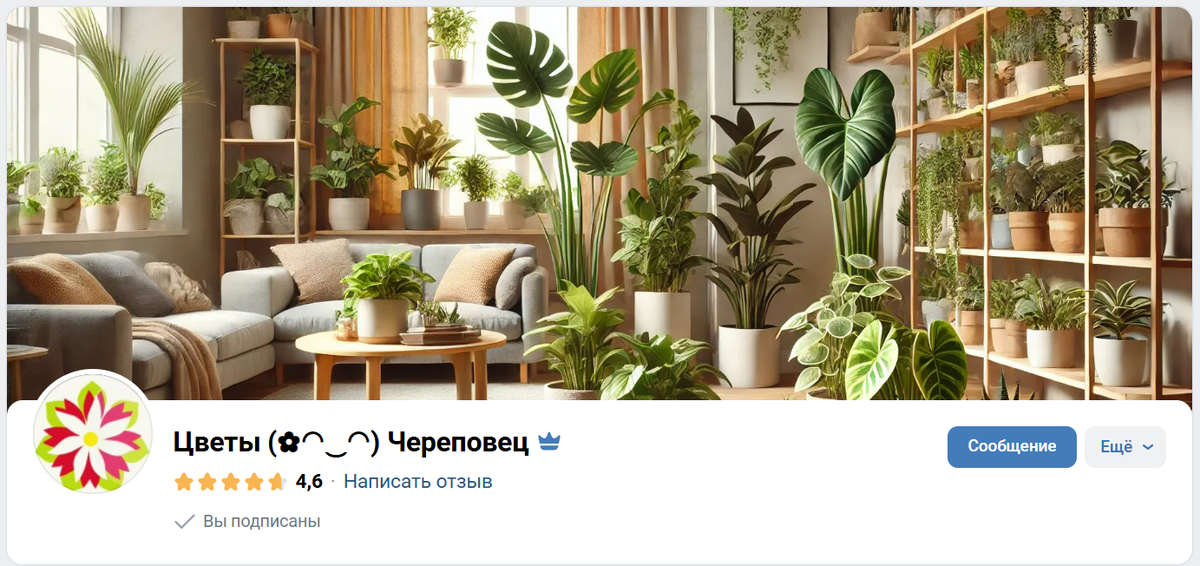Follow the Написать отзыв link
1200x566 pixels.
(x=418, y=482)
